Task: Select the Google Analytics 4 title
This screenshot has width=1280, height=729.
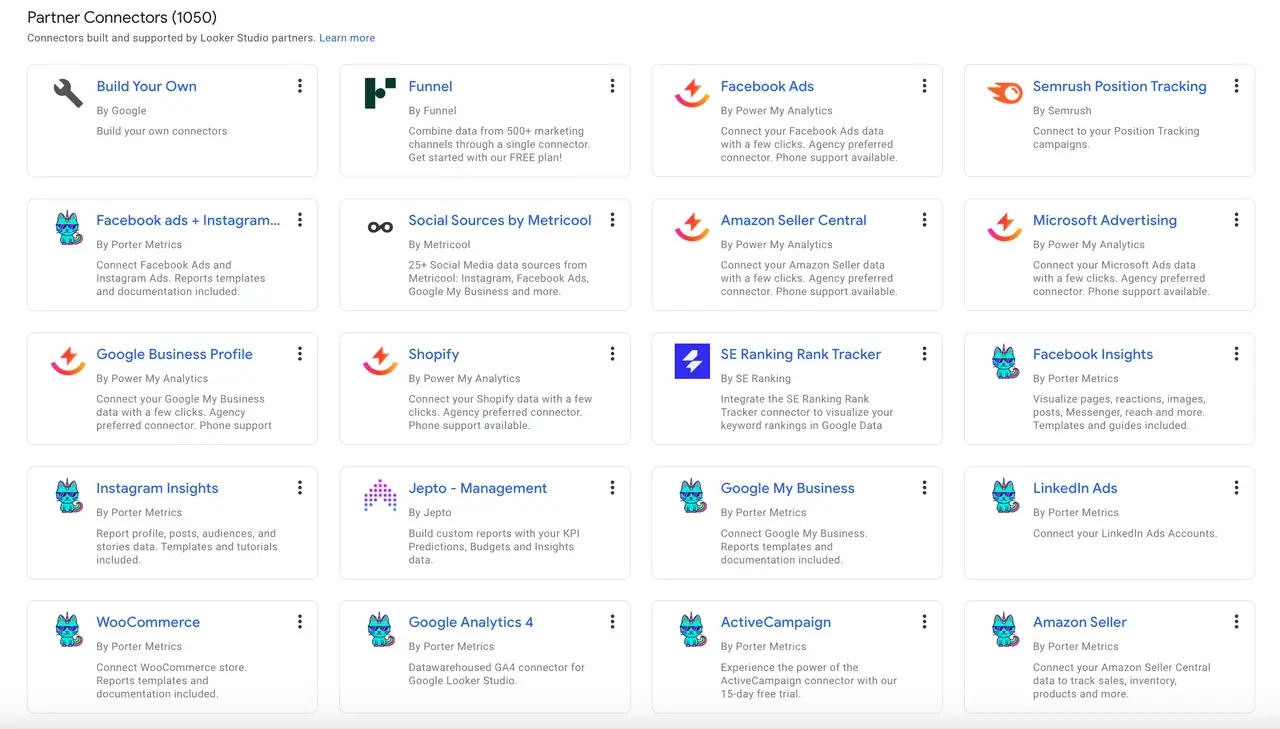Action: point(471,622)
